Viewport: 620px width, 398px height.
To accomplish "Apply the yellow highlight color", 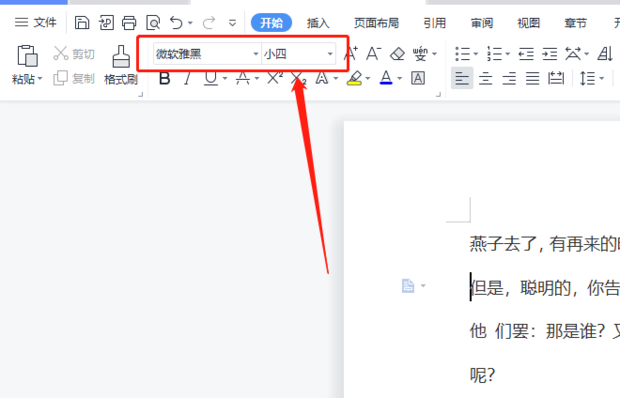I will [354, 78].
